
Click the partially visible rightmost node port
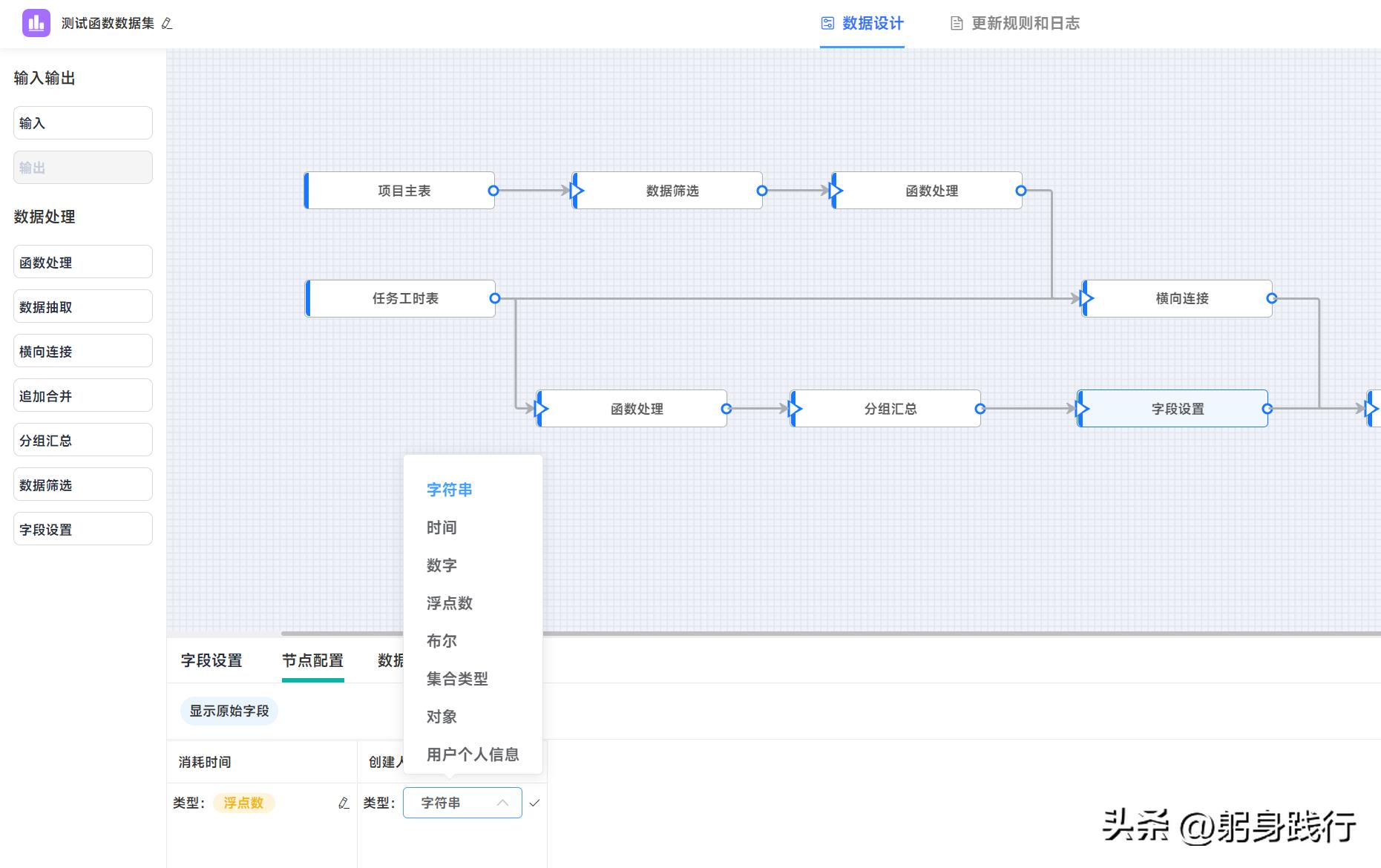1371,408
